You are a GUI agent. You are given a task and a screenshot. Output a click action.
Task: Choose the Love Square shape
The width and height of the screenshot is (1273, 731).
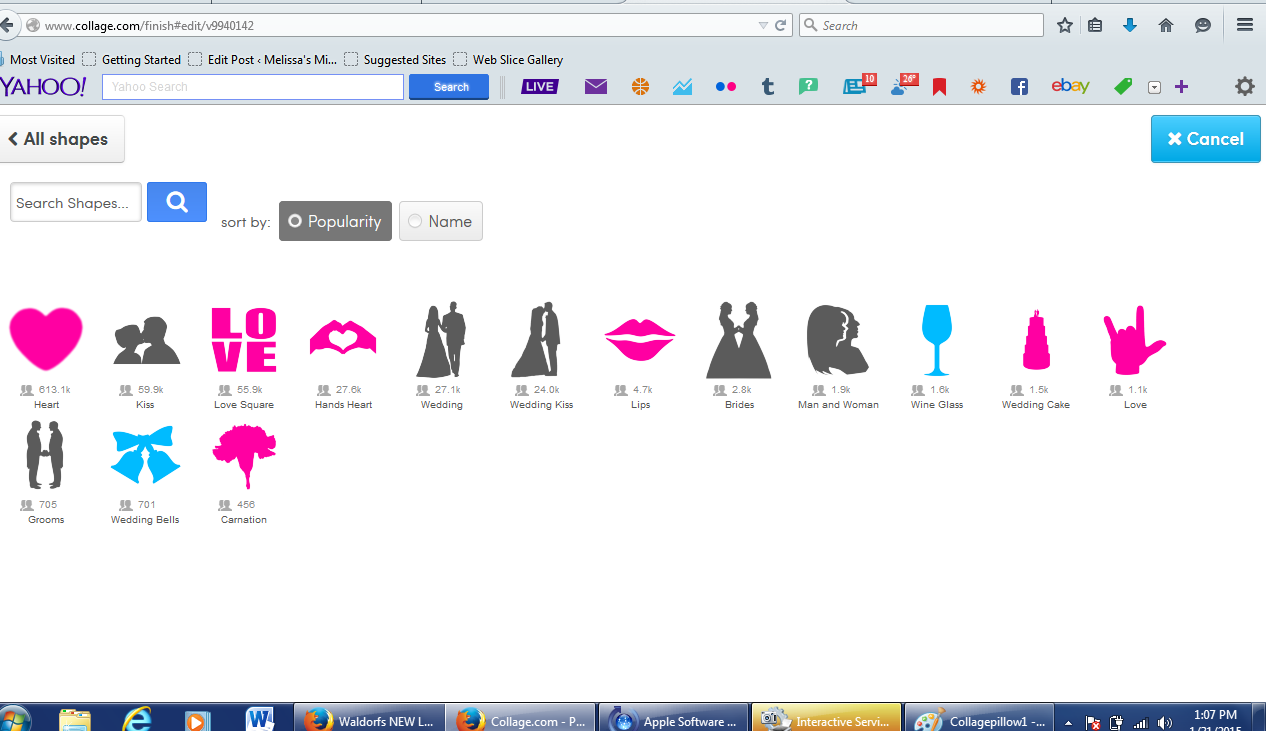(244, 340)
